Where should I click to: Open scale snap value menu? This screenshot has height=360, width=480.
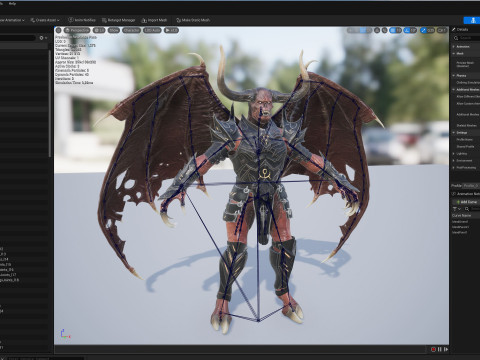(x=431, y=30)
